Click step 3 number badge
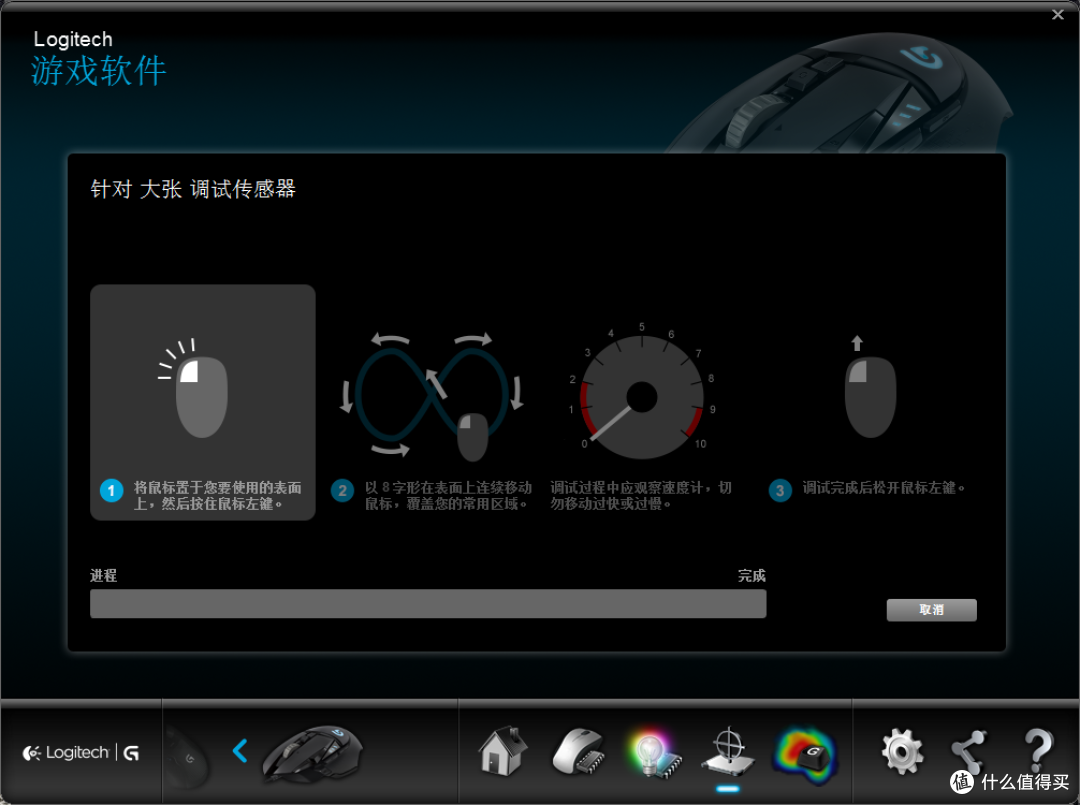Viewport: 1080px width, 805px height. (780, 491)
